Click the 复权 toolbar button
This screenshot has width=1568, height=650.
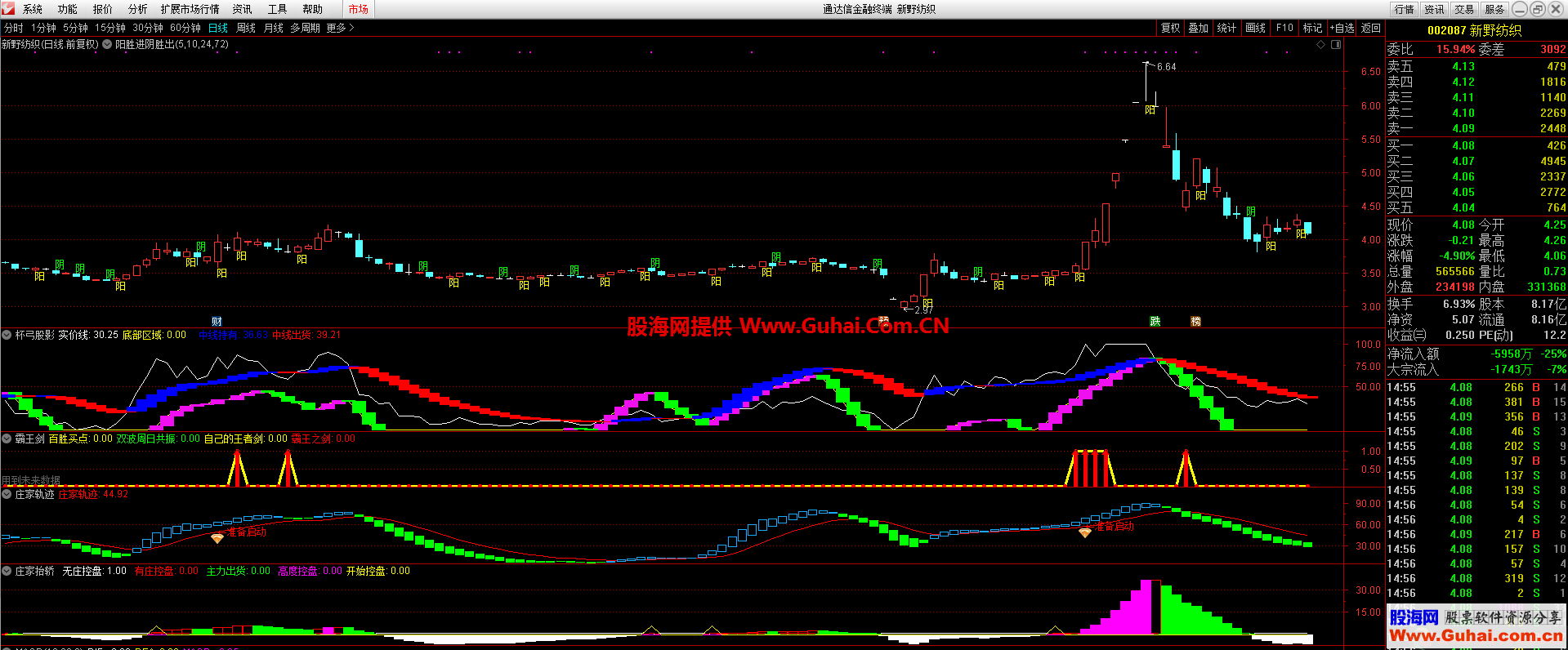[1170, 28]
